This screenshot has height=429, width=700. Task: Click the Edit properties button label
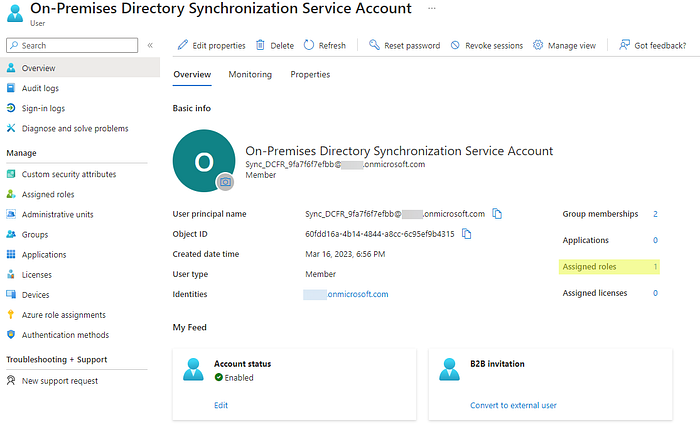point(219,46)
